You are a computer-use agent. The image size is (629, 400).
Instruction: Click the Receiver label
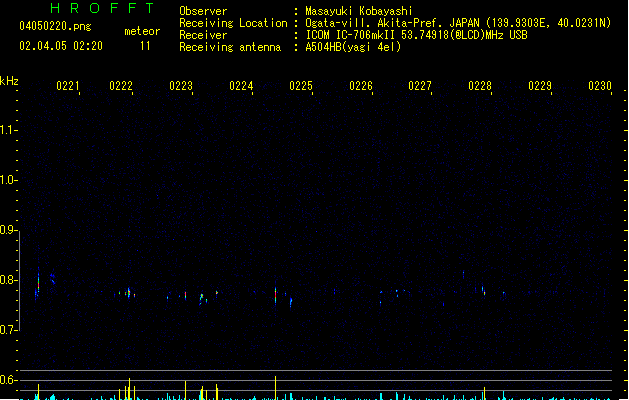tap(203, 35)
